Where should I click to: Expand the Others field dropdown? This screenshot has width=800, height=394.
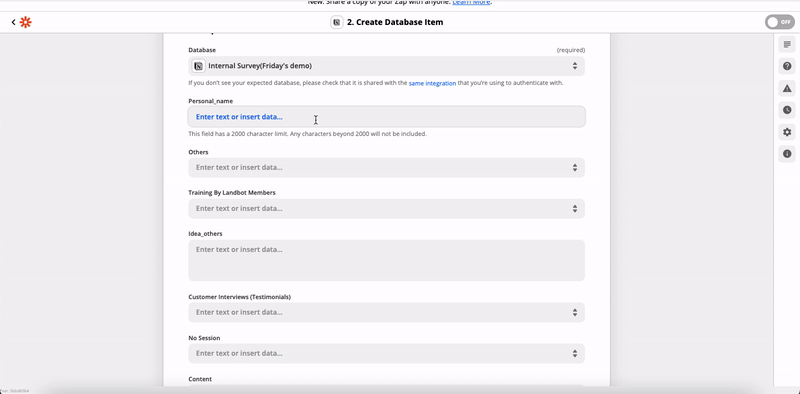tap(386, 167)
